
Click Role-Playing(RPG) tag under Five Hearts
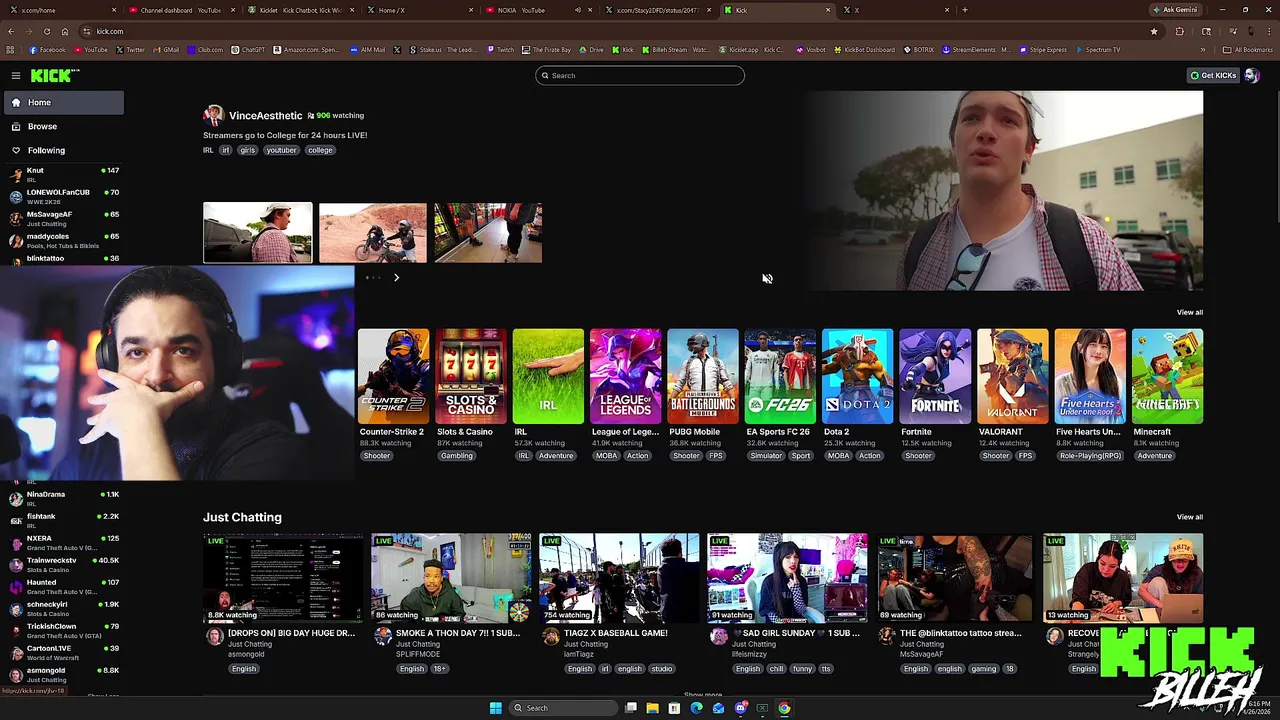pos(1090,456)
